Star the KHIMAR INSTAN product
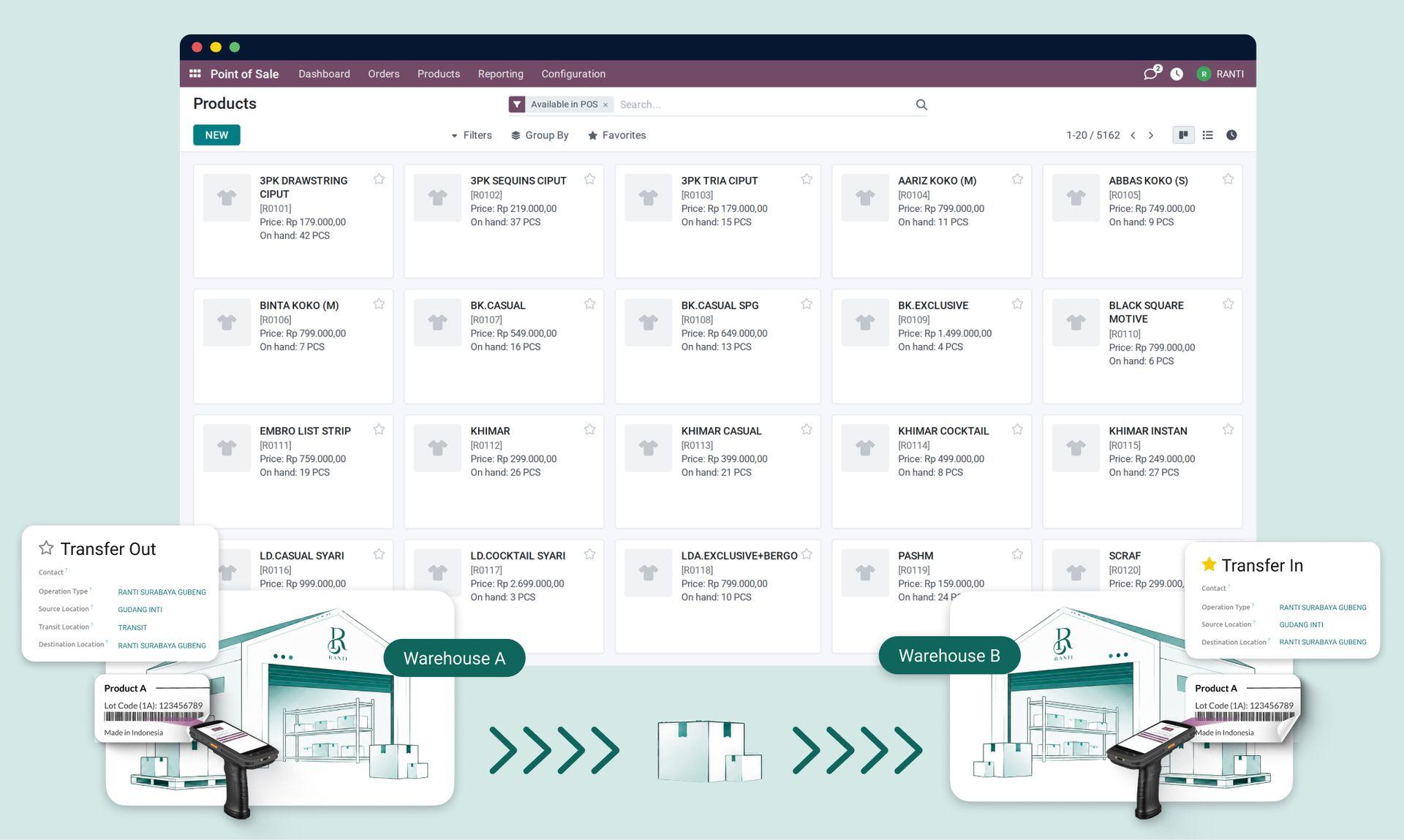This screenshot has width=1404, height=840. point(1228,430)
